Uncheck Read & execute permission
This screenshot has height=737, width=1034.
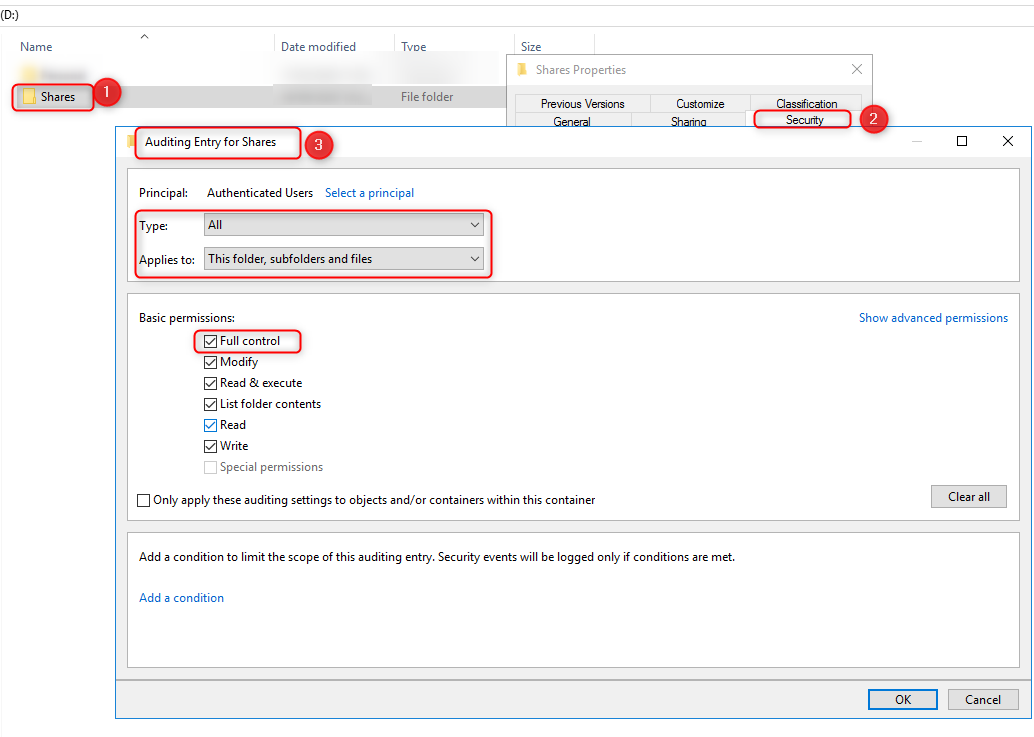click(210, 384)
